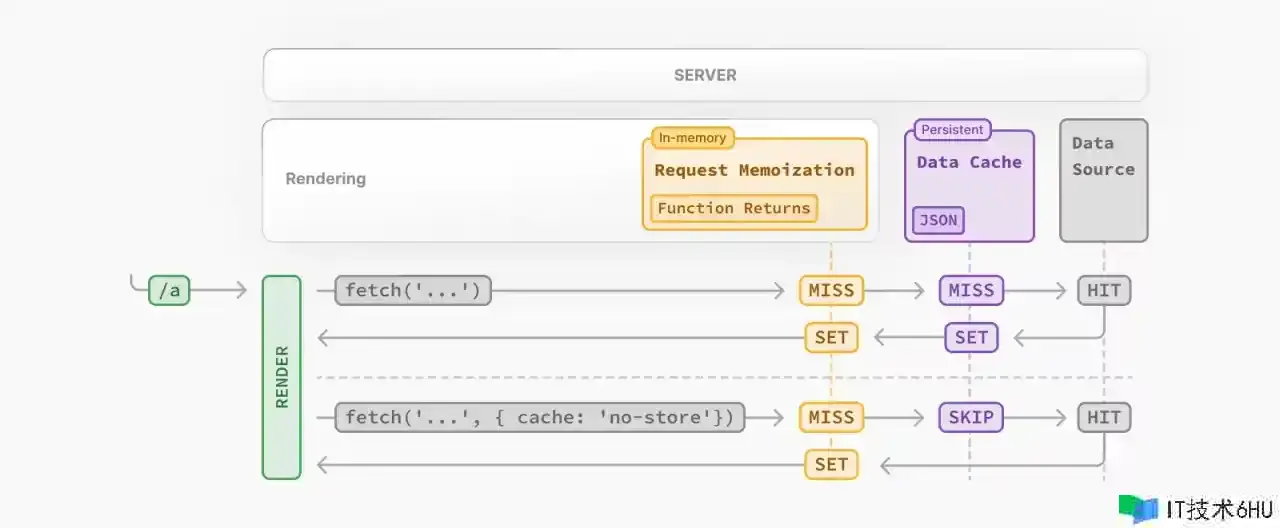
Task: Select the vertical green RENDER bar
Action: 281,377
